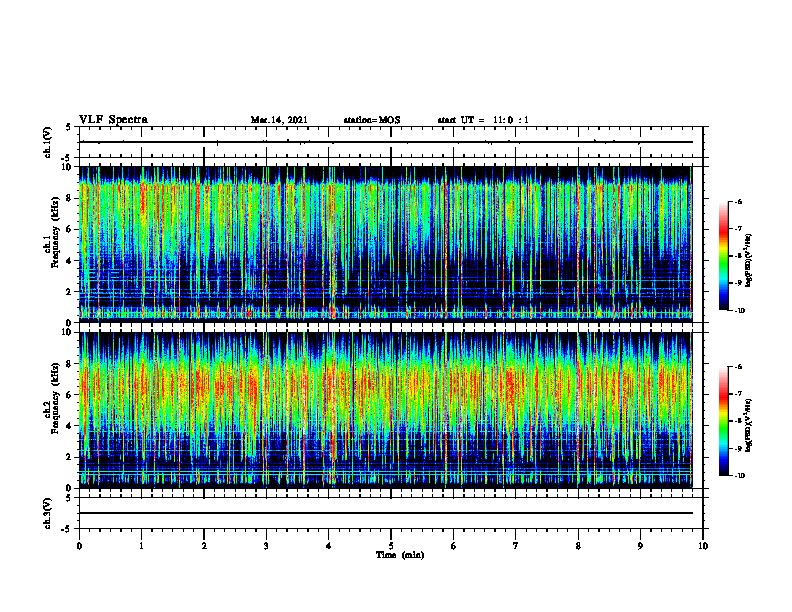
Task: Click the '-10' label on ch.2 color scale
Action: 739,476
